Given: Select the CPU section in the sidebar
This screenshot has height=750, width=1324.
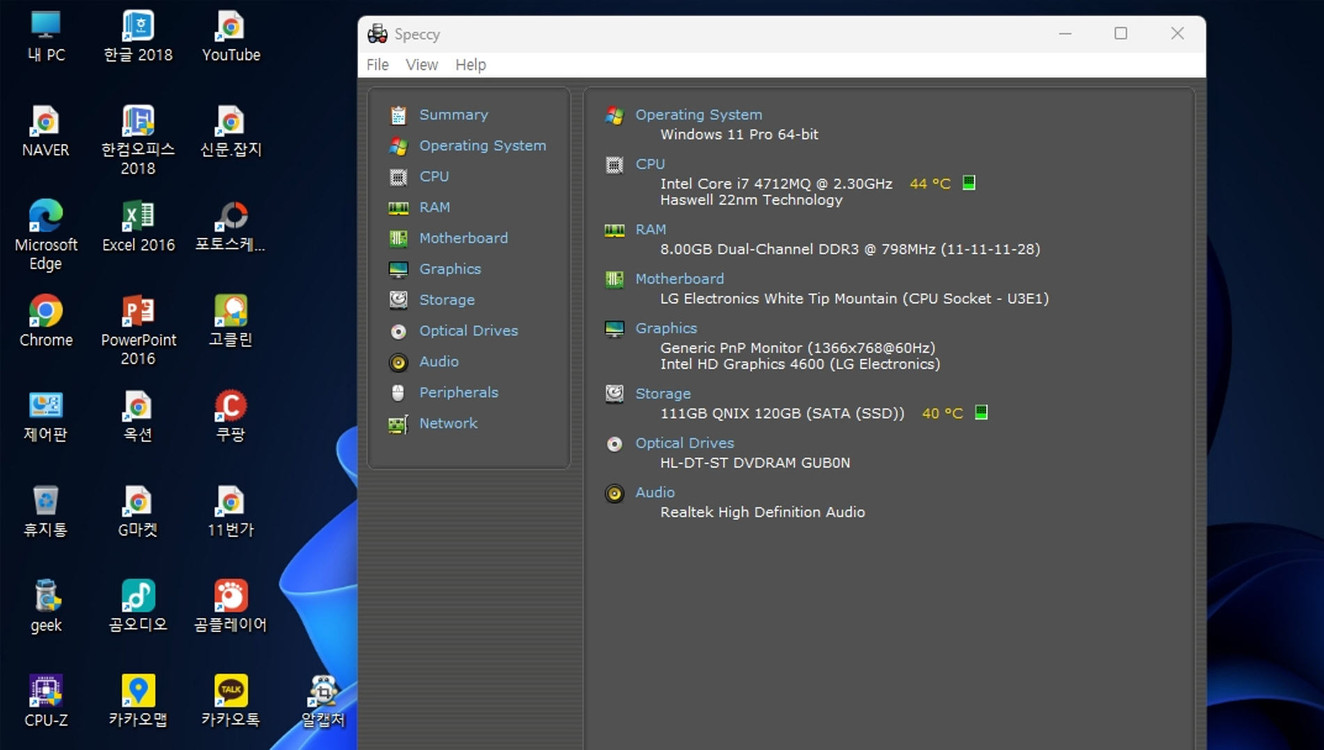Looking at the screenshot, I should pos(434,176).
